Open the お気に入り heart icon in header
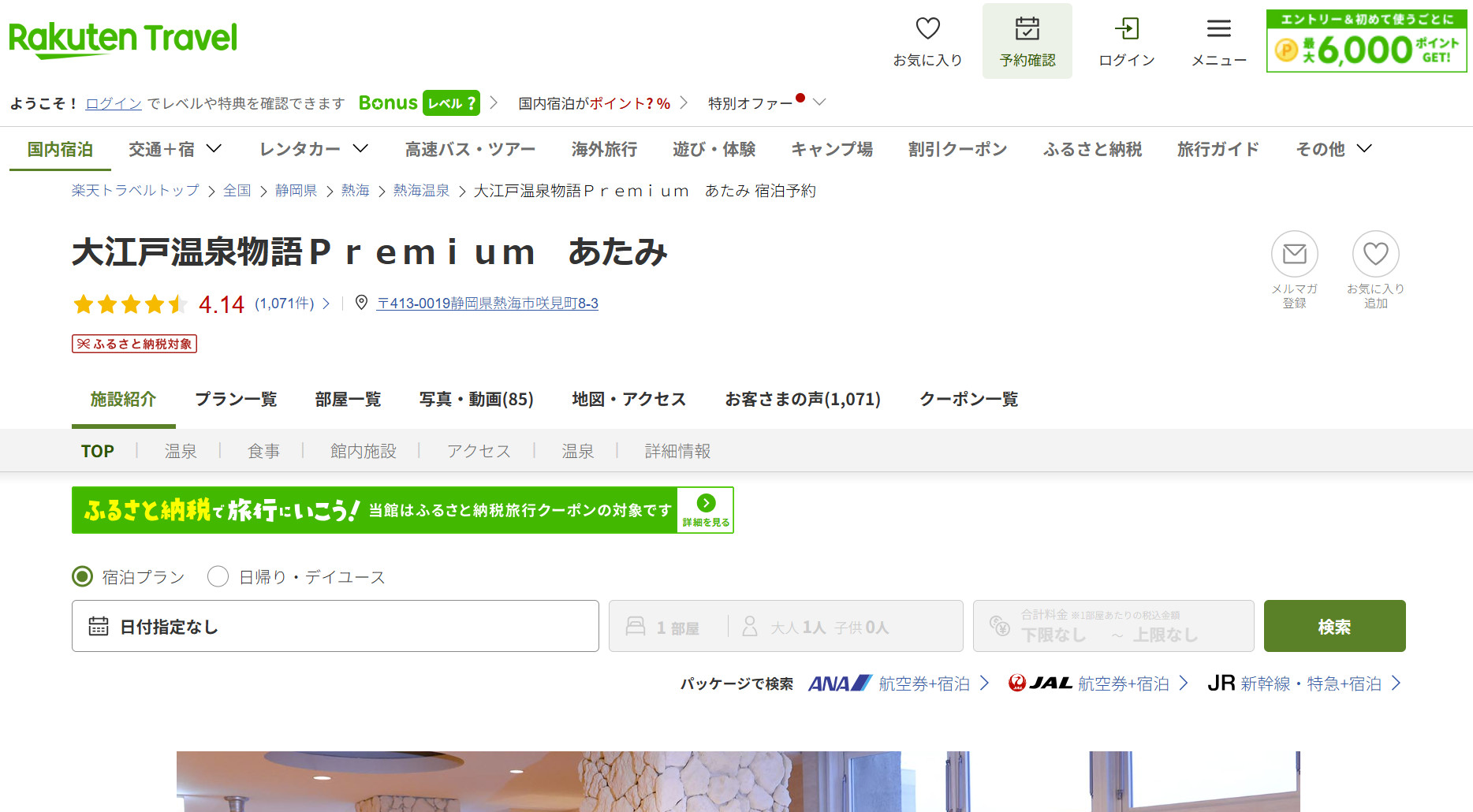The width and height of the screenshot is (1473, 812). click(927, 29)
